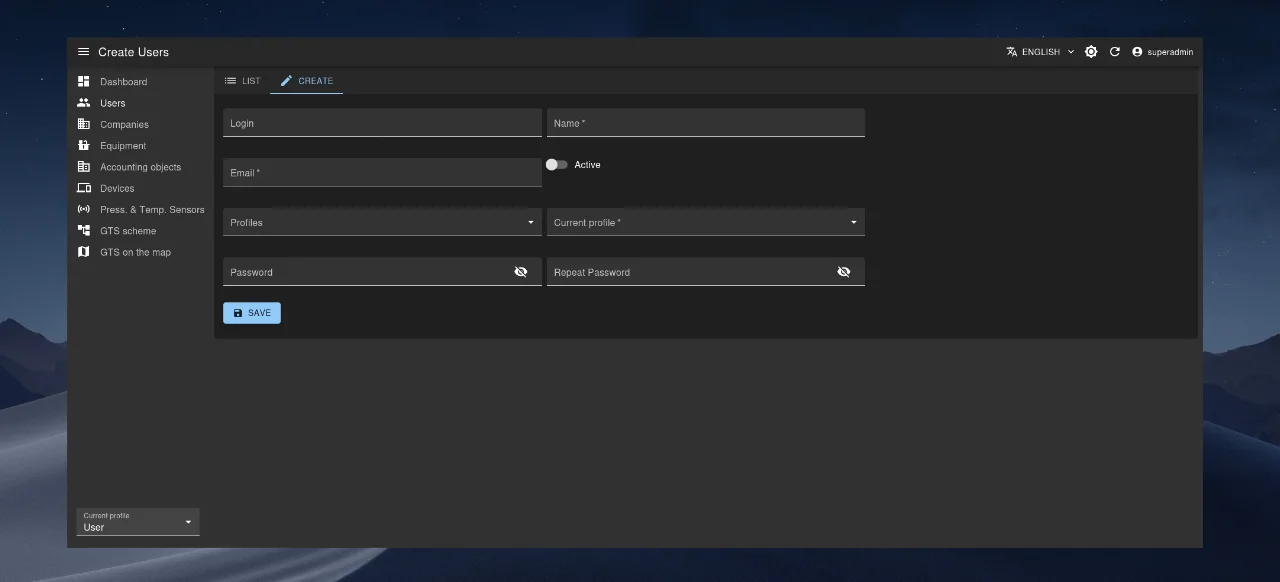Toggle theme with the brightness icon
1280x582 pixels.
click(1091, 52)
